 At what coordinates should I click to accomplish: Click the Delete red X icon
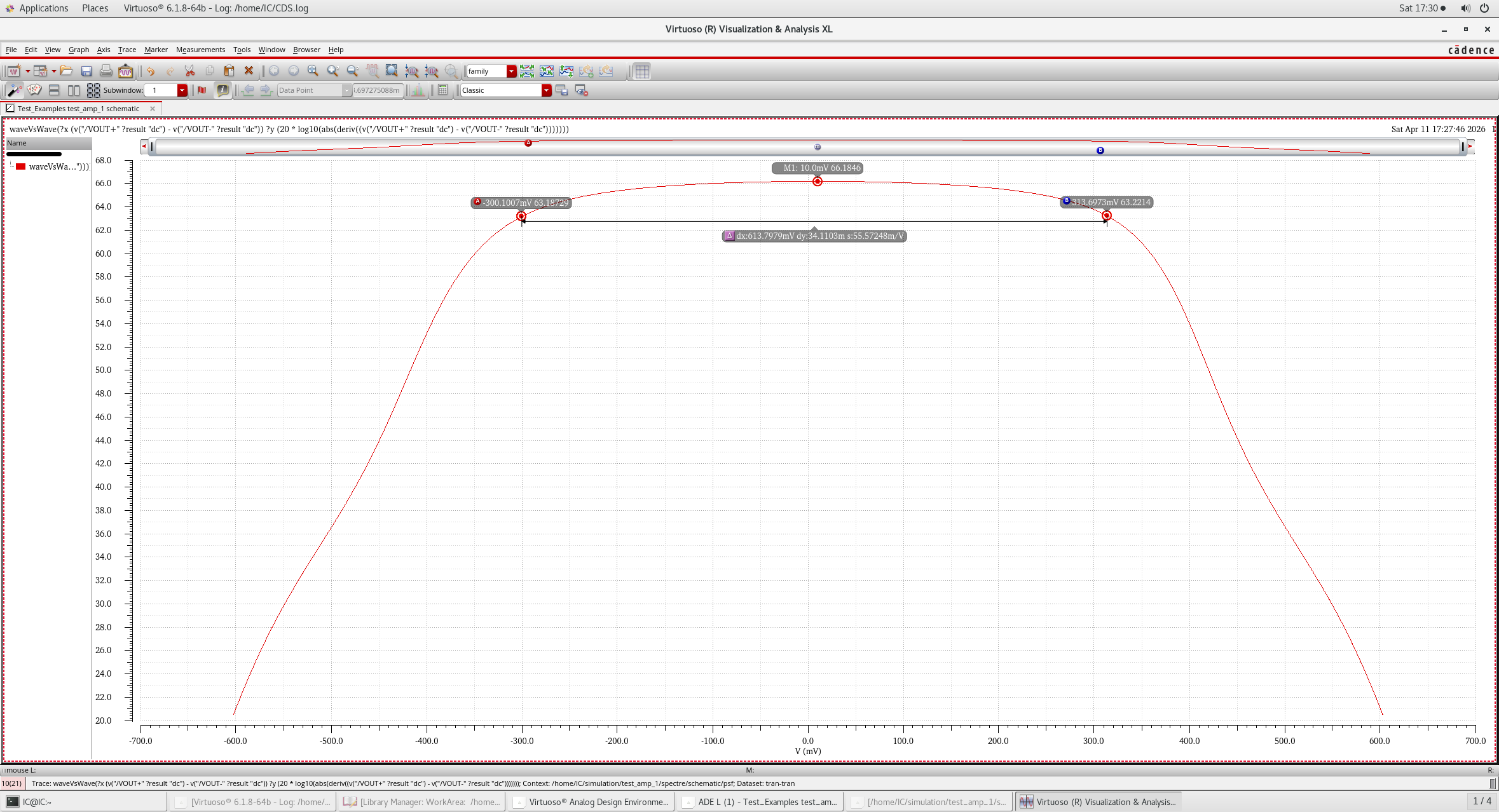point(249,71)
